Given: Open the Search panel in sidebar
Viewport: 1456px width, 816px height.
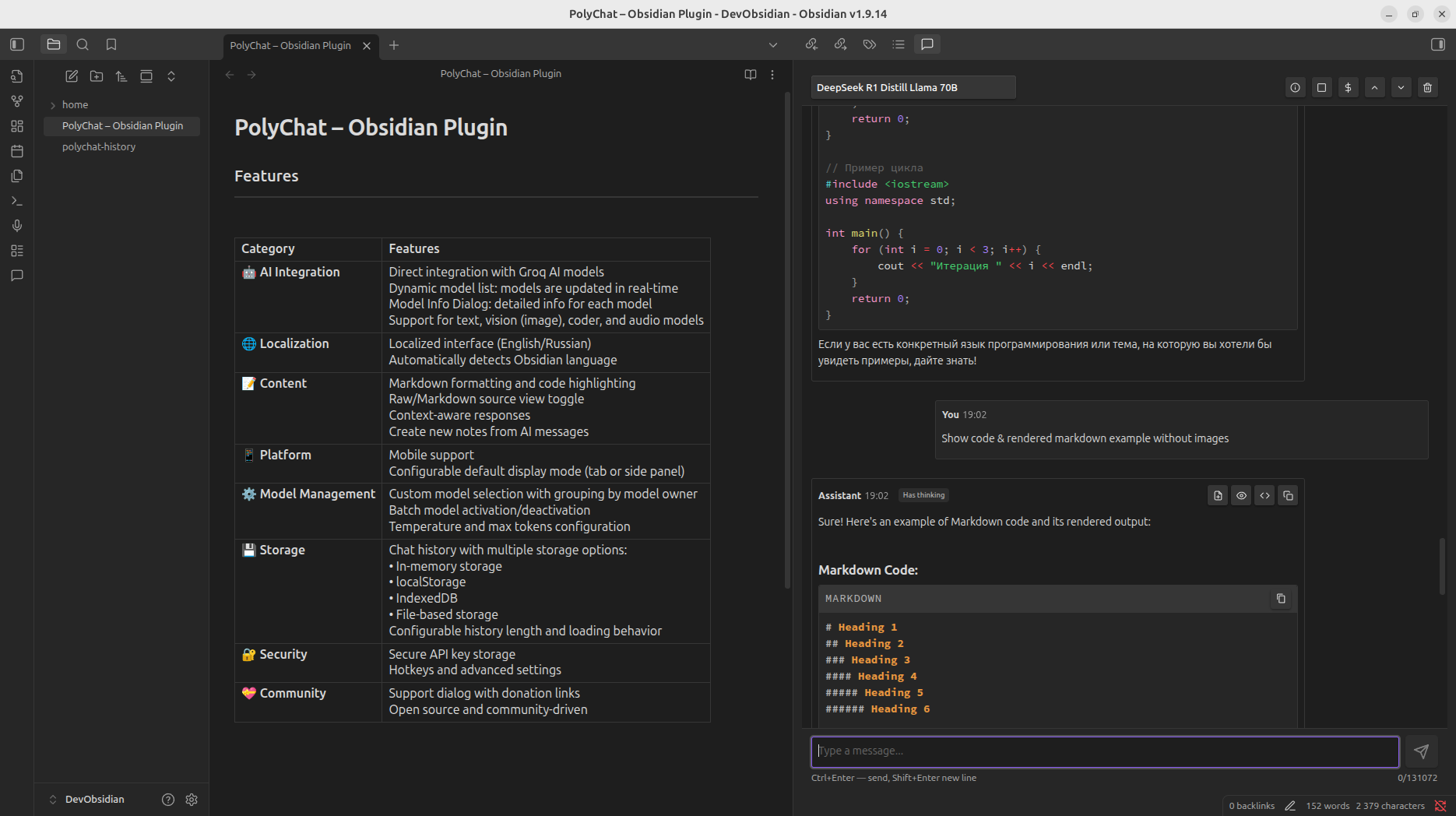Looking at the screenshot, I should [83, 44].
